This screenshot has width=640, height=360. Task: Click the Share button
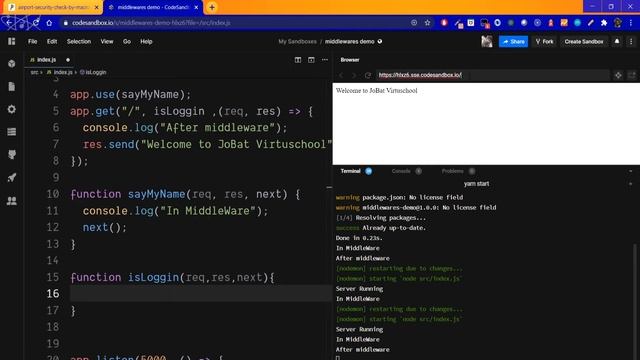pos(513,41)
